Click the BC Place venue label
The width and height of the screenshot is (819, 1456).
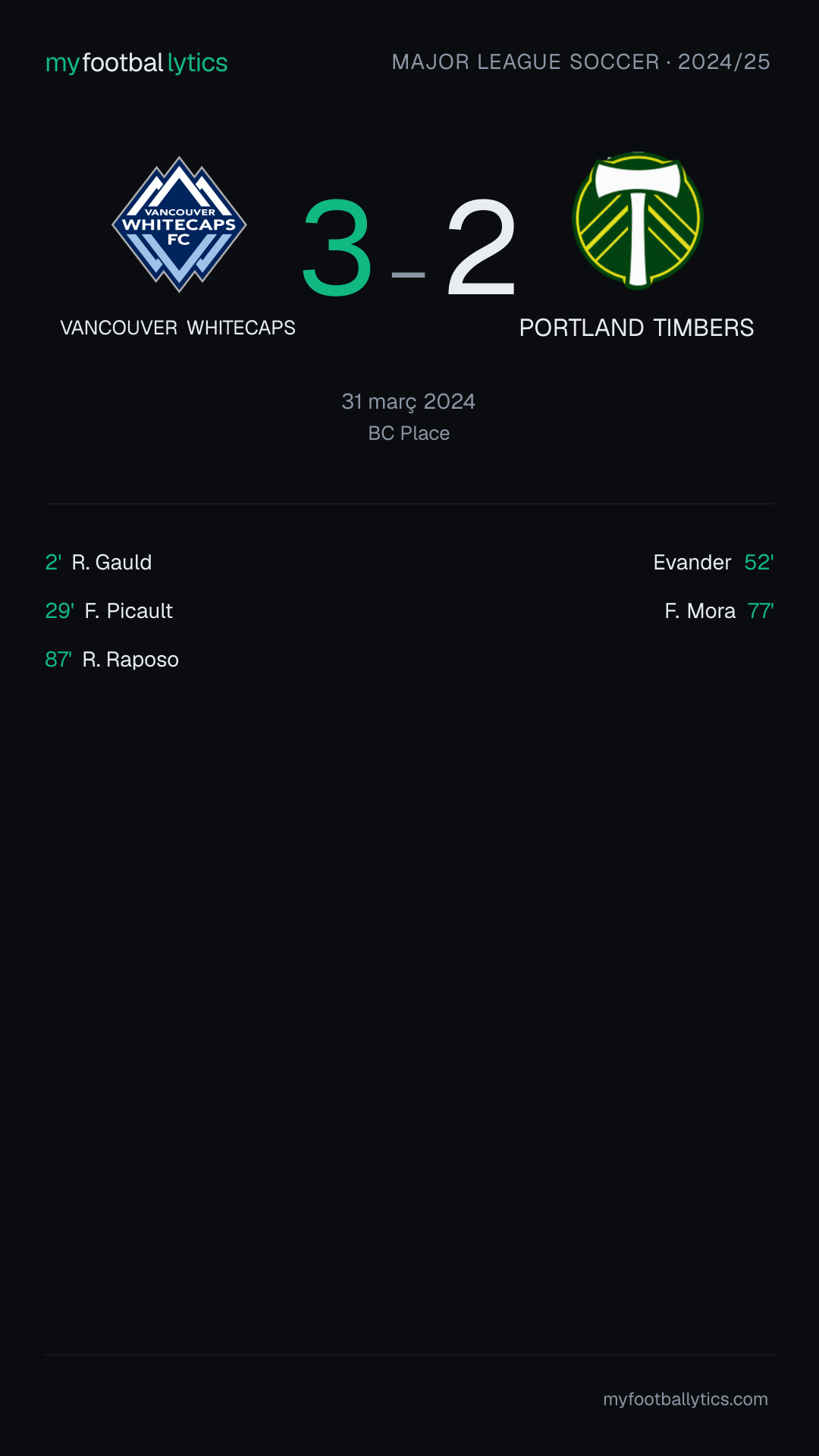tap(409, 433)
